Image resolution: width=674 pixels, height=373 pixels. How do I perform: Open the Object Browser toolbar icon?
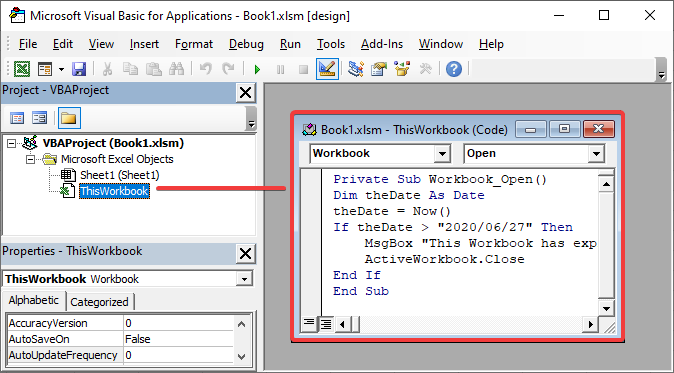pos(402,69)
